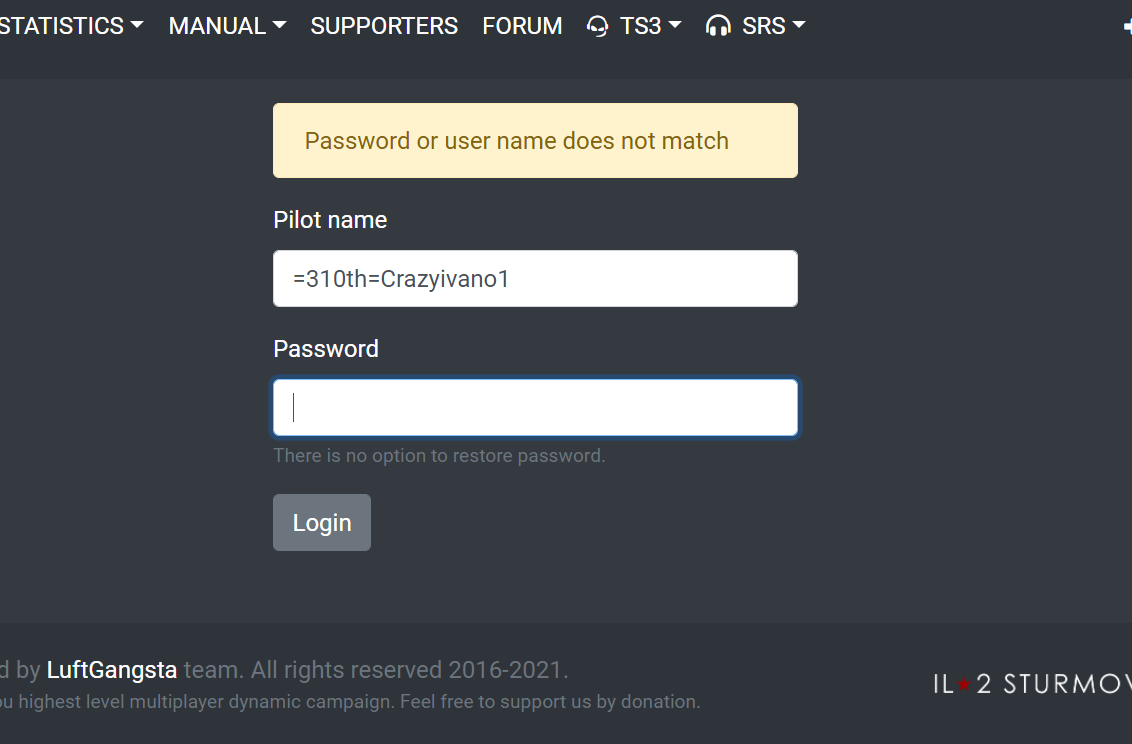Click the footer donation support sentence
Image resolution: width=1132 pixels, height=744 pixels.
[350, 702]
